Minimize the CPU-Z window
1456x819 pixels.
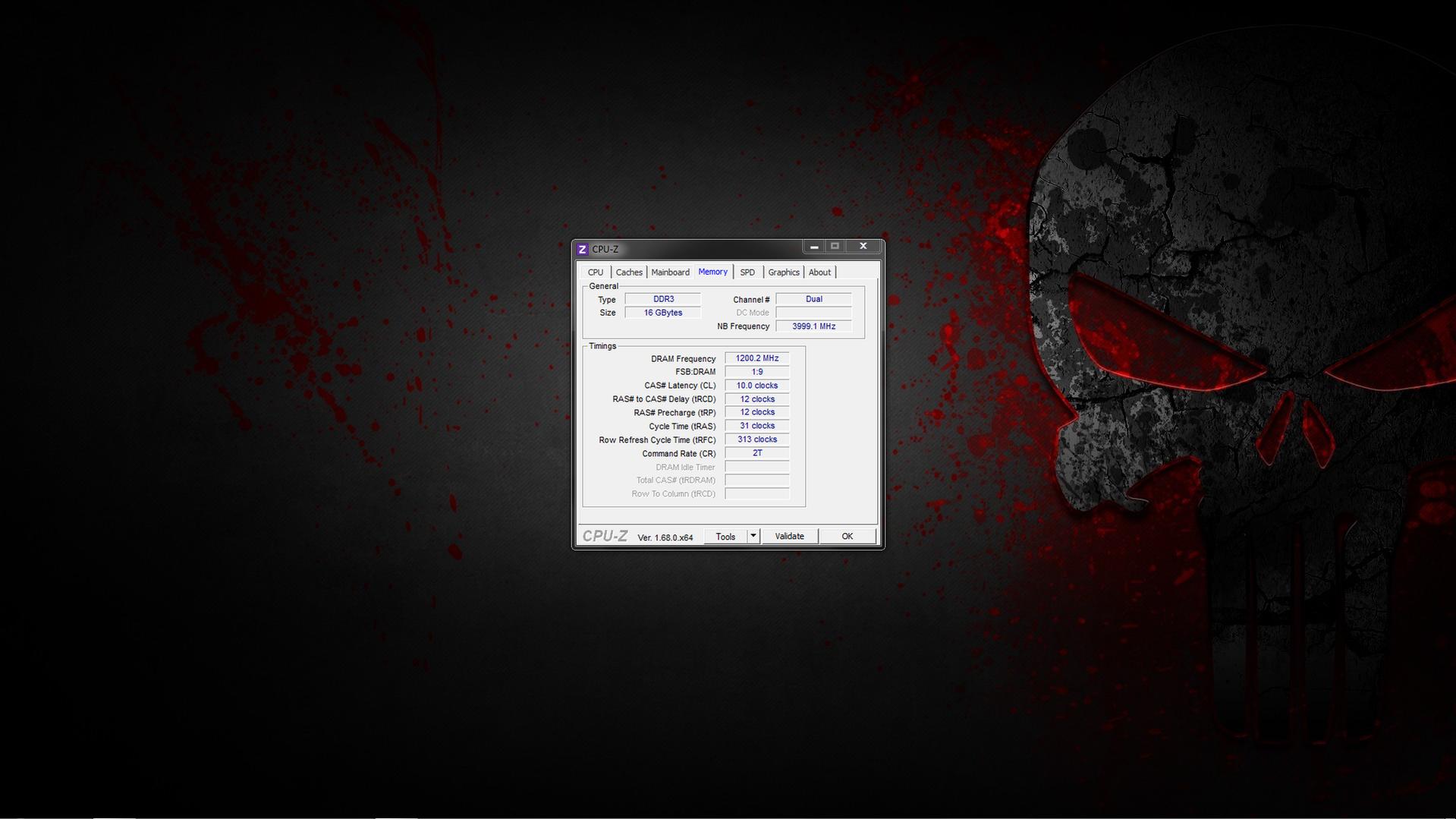pyautogui.click(x=814, y=247)
